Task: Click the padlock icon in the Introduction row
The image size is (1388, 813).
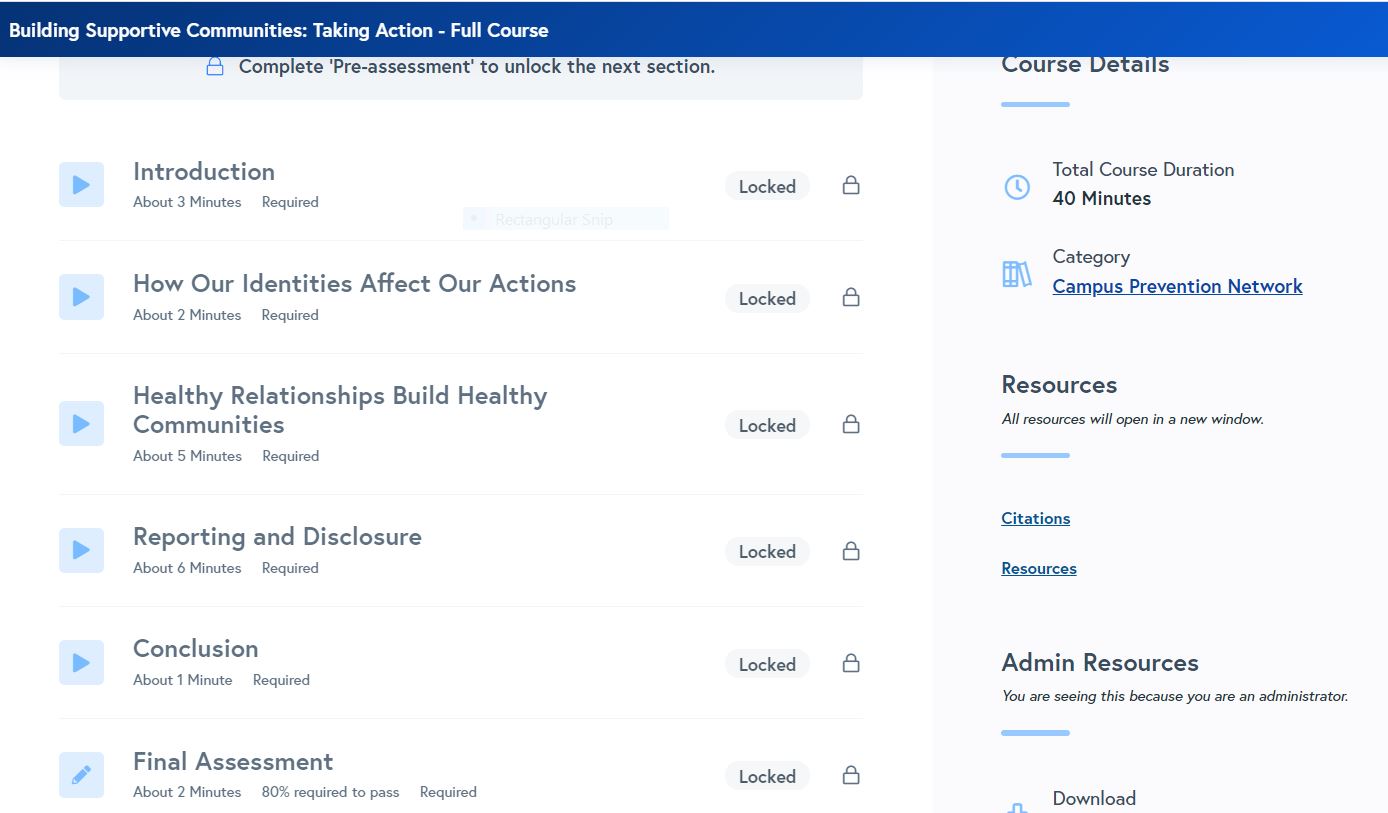Action: click(x=851, y=185)
